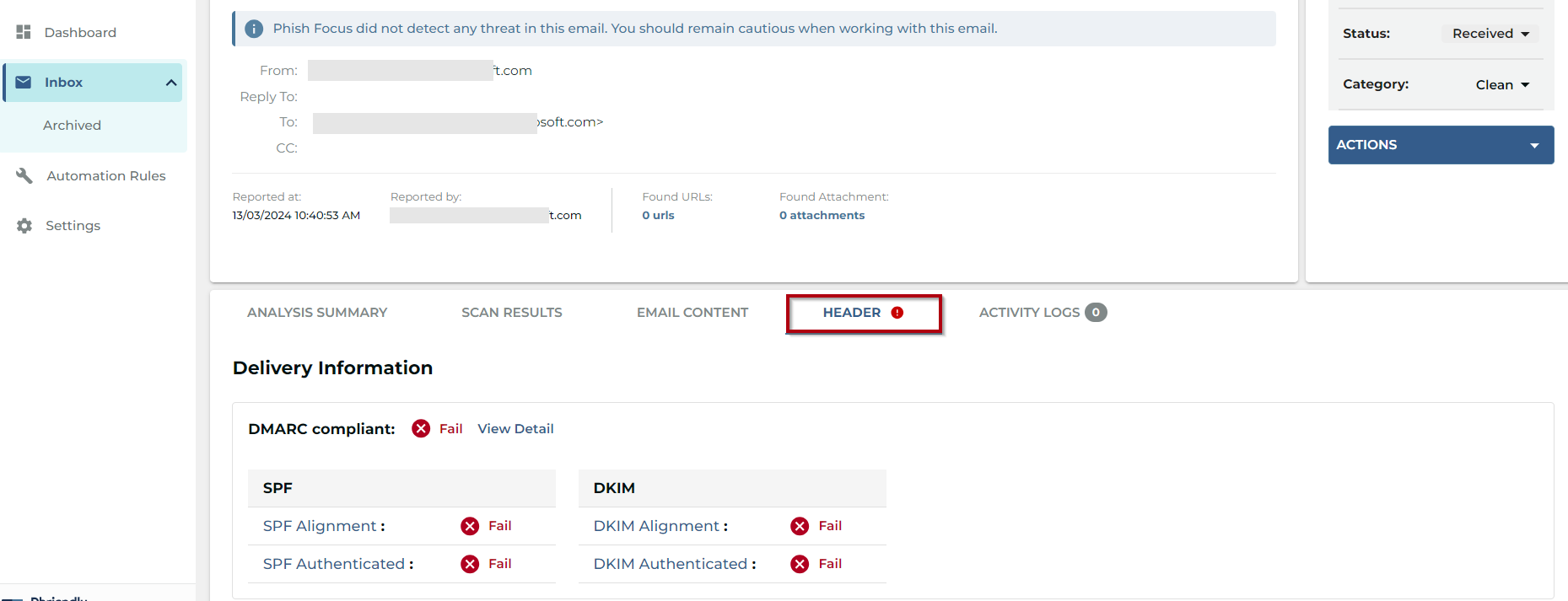Click the DKIM Authenticated fail icon
The image size is (1568, 601).
coord(800,564)
